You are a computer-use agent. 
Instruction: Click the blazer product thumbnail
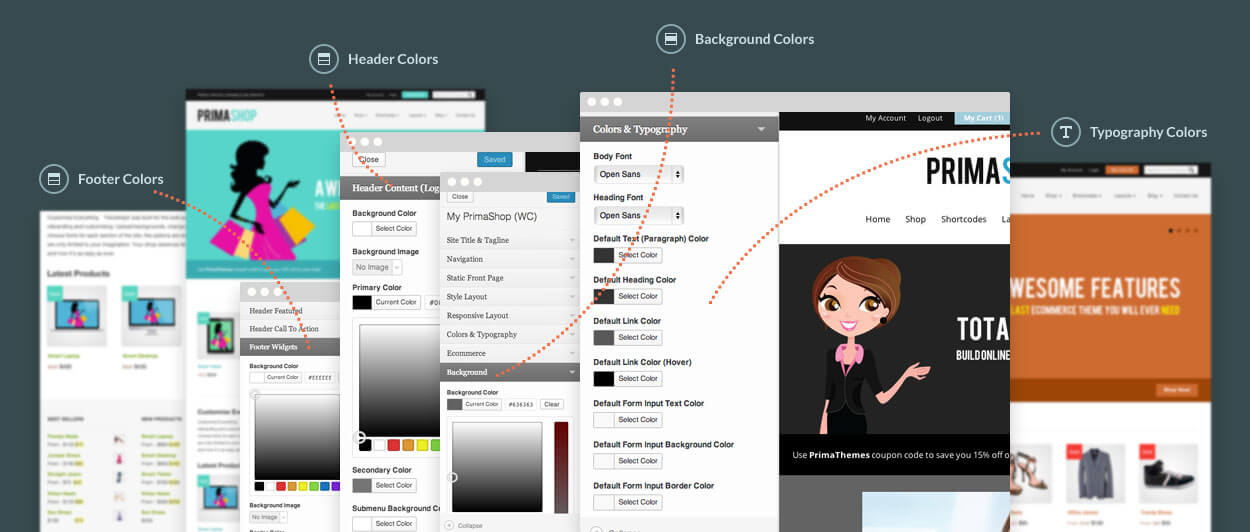pyautogui.click(x=1097, y=472)
